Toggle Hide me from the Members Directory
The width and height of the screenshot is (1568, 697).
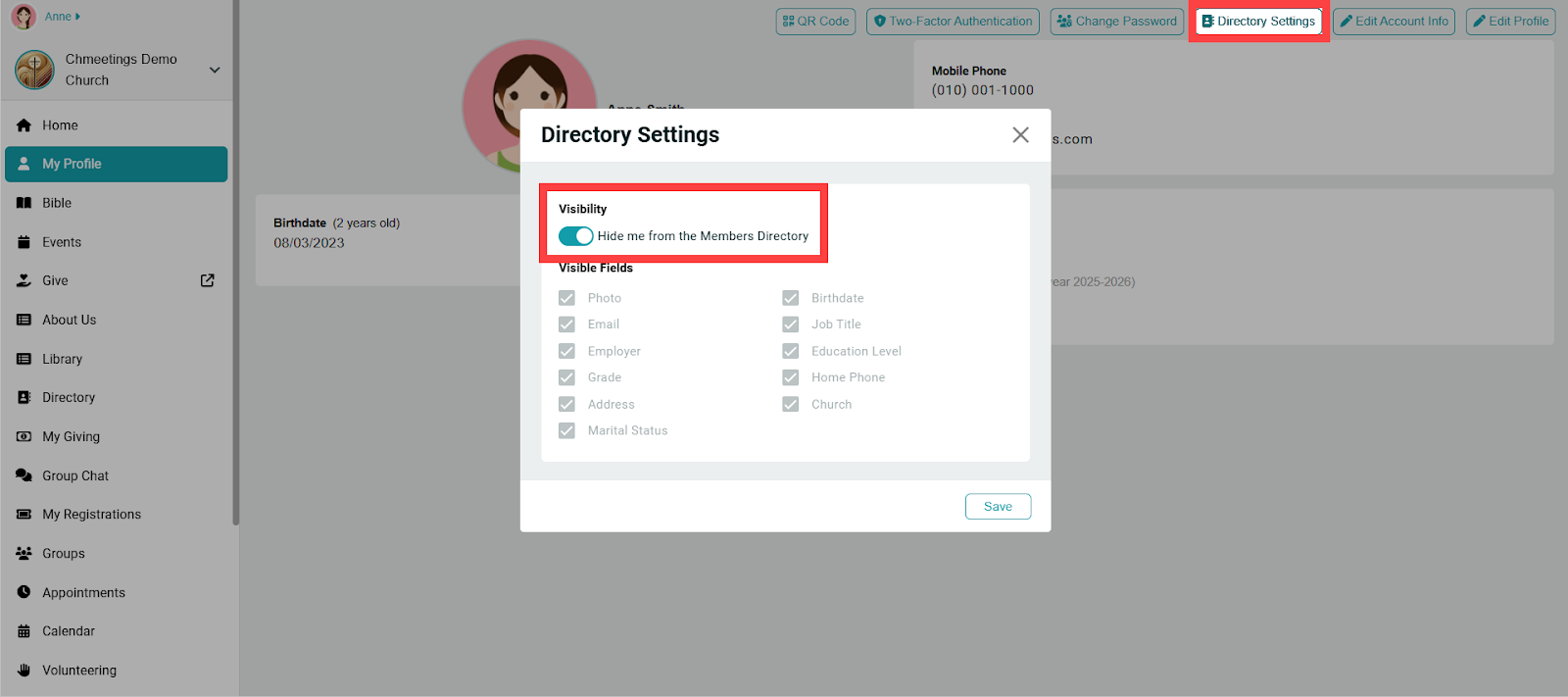click(575, 236)
